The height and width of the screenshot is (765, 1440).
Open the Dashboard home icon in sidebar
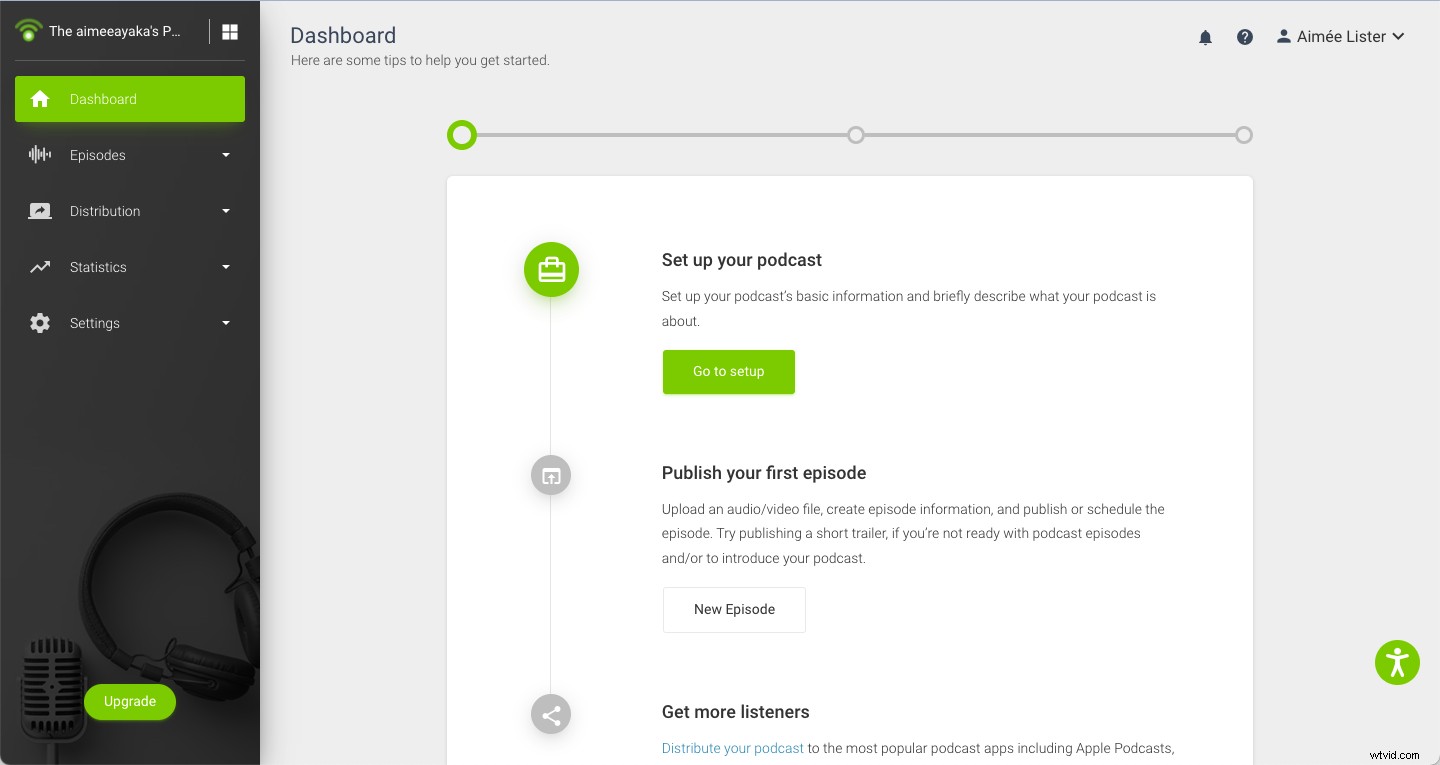coord(40,98)
